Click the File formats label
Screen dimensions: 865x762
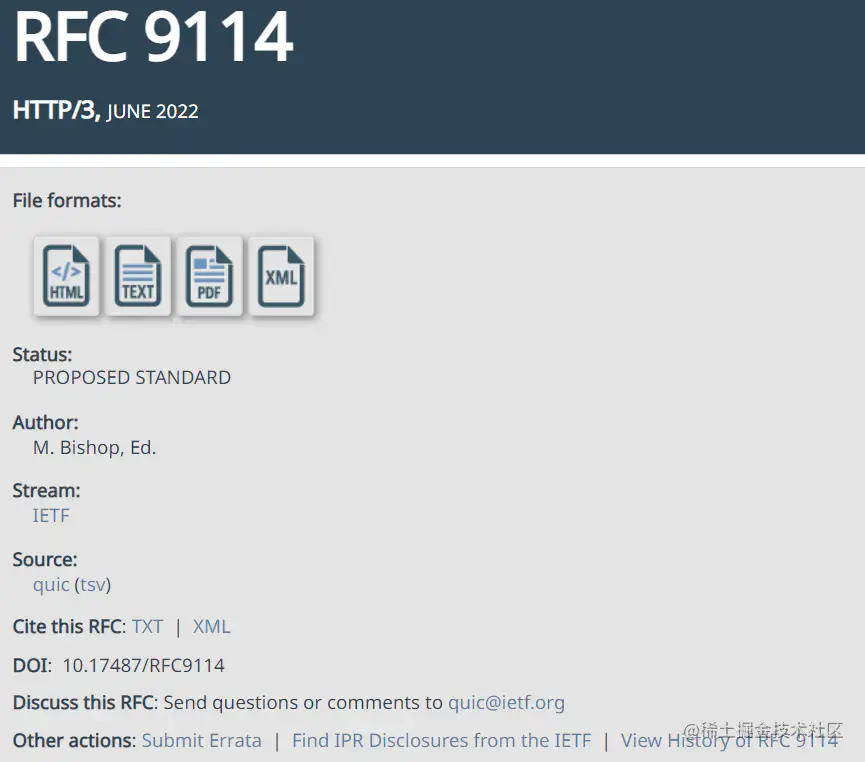pyautogui.click(x=67, y=200)
